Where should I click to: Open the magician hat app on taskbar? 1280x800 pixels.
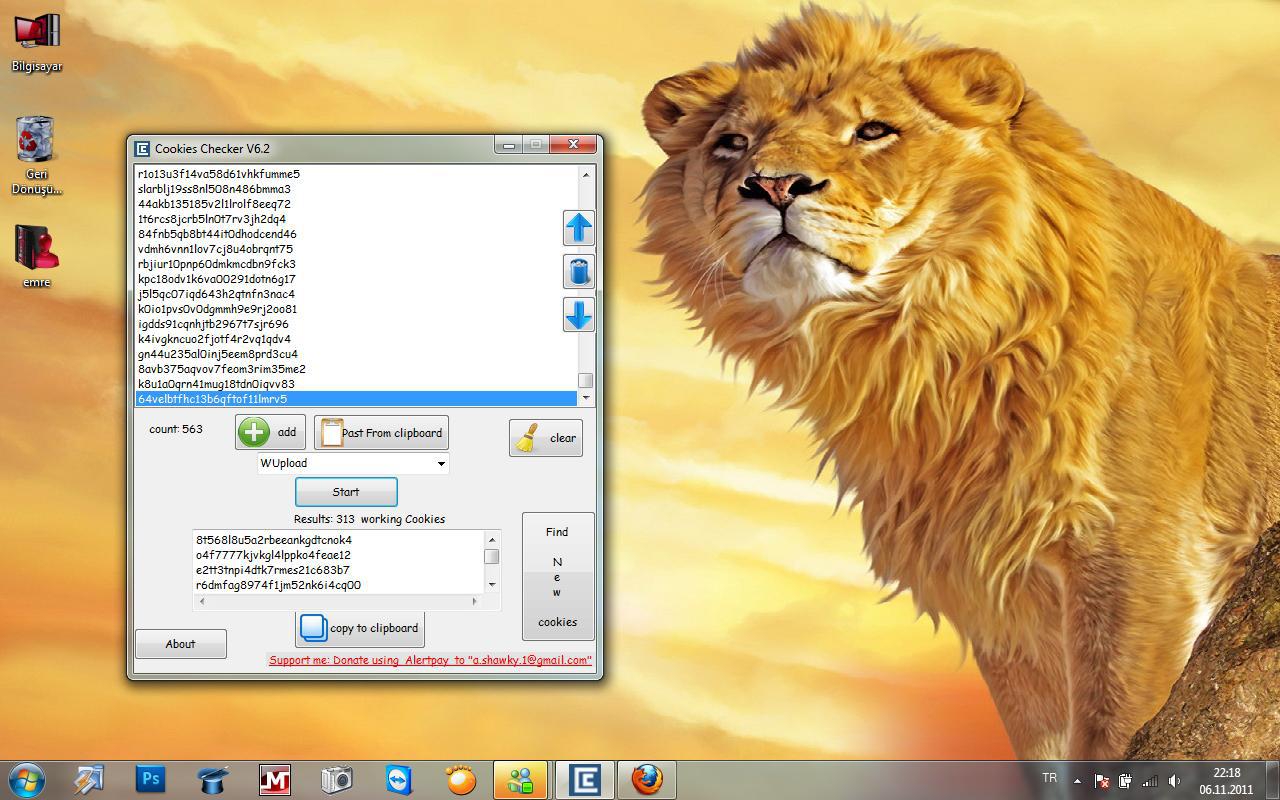212,779
